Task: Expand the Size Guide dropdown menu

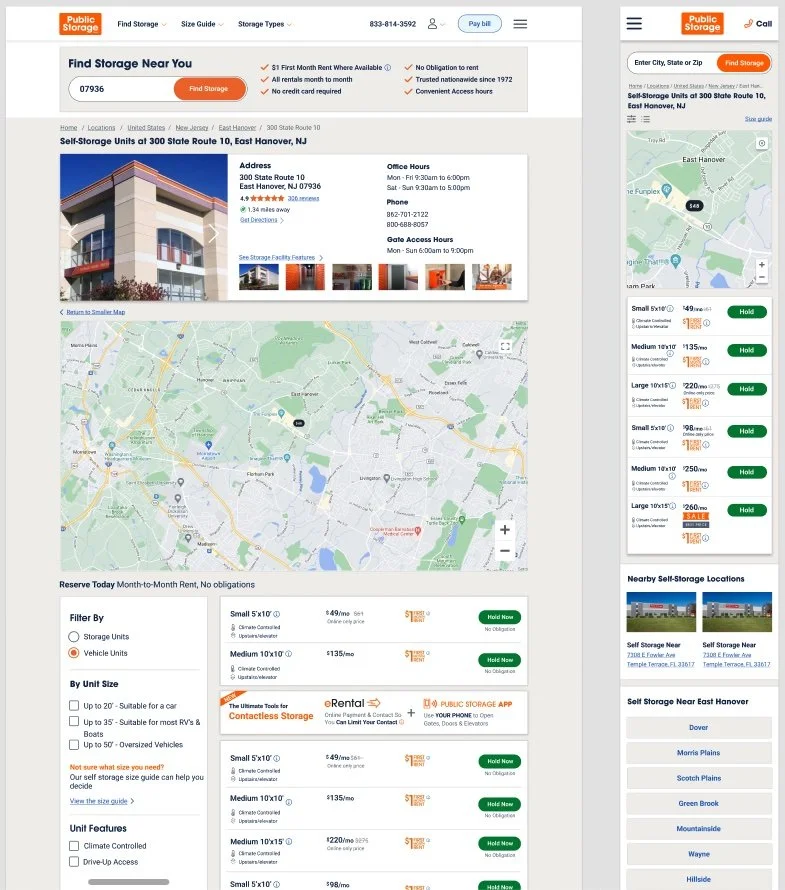Action: pos(202,24)
